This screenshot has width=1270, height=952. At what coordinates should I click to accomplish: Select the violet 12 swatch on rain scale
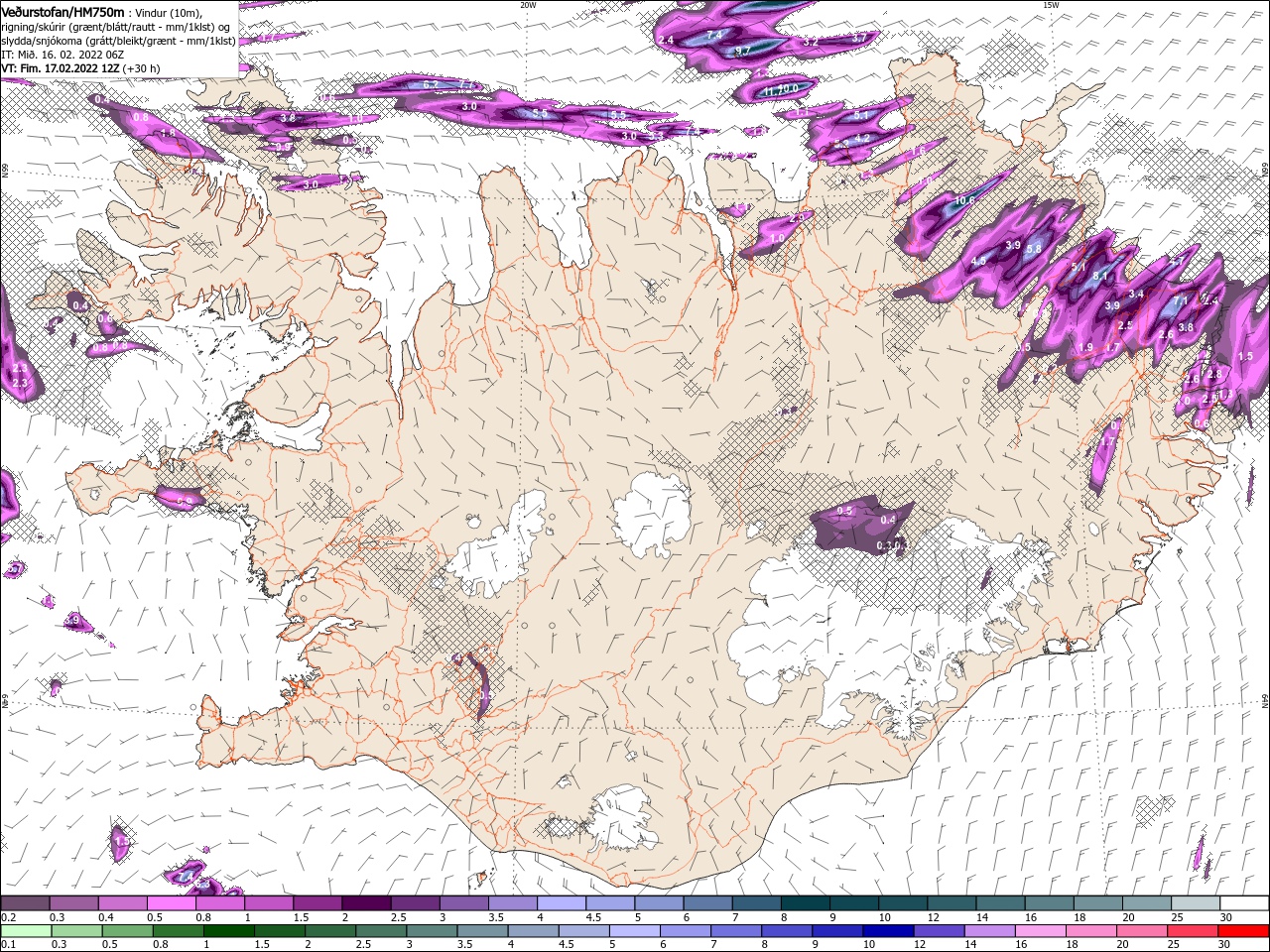[938, 931]
